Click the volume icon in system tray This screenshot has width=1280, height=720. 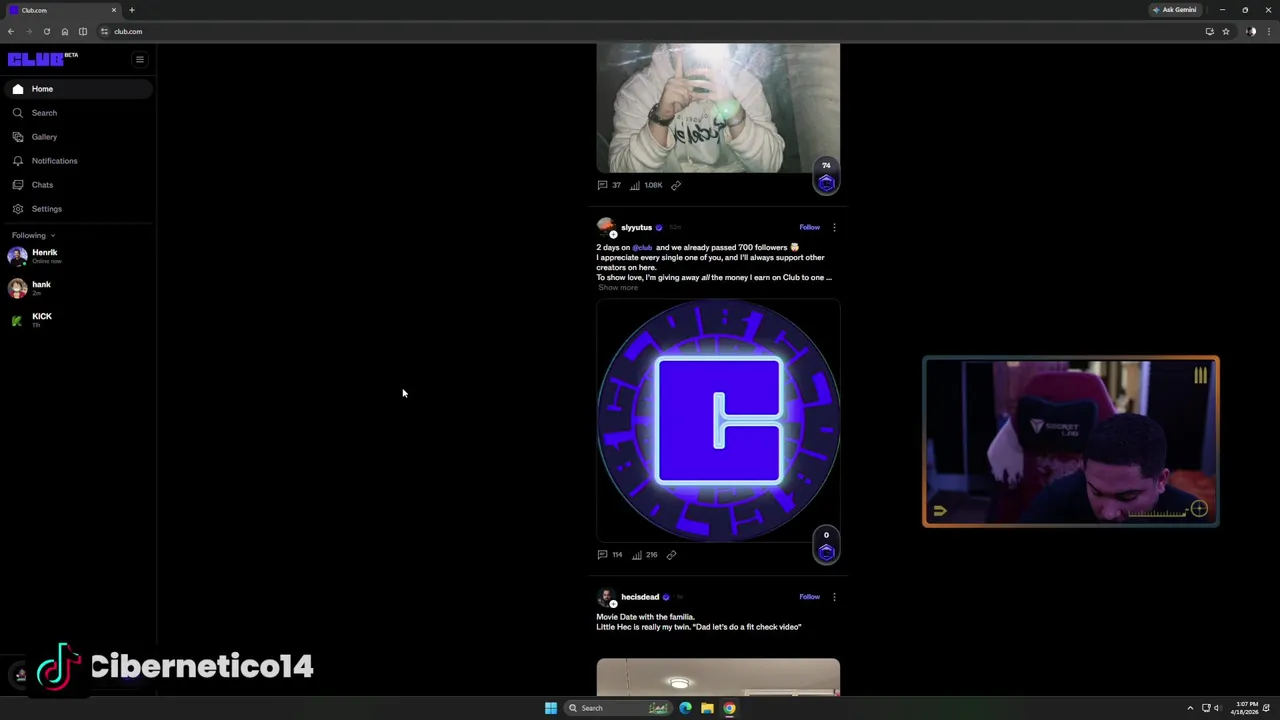pyautogui.click(x=1217, y=708)
